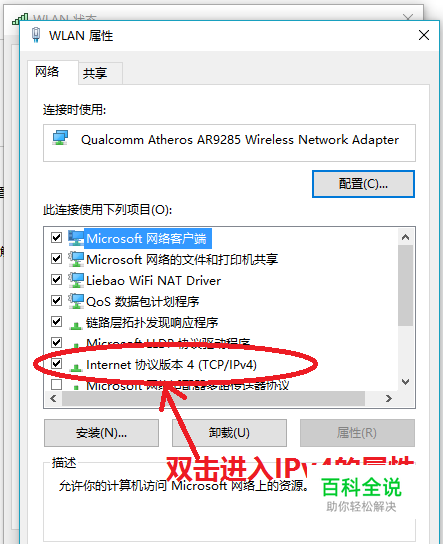This screenshot has height=544, width=443.
Task: Click the Internet 协议版本 4 protocol icon
Action: (76, 367)
